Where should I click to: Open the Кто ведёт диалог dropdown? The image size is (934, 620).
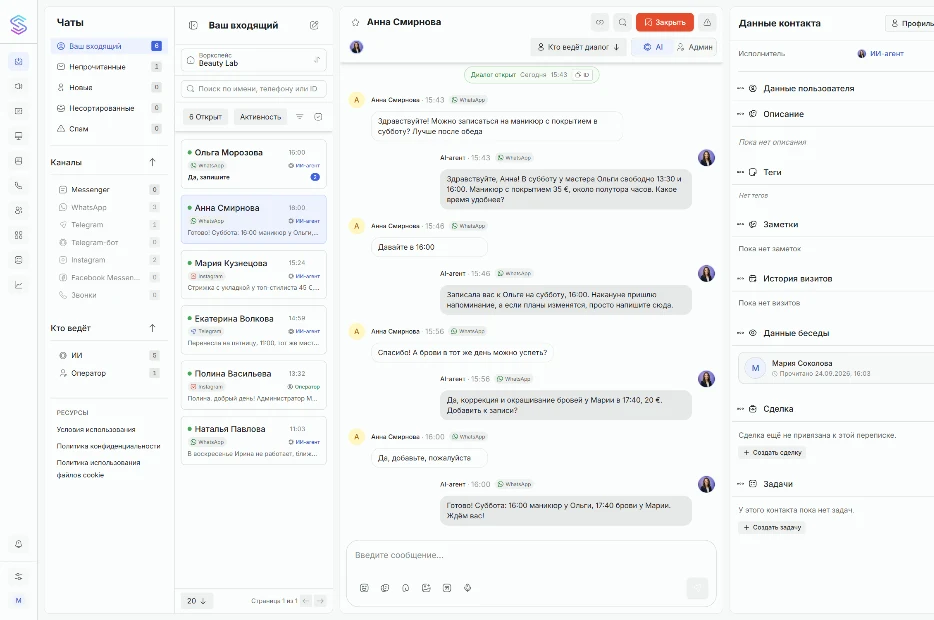click(578, 47)
